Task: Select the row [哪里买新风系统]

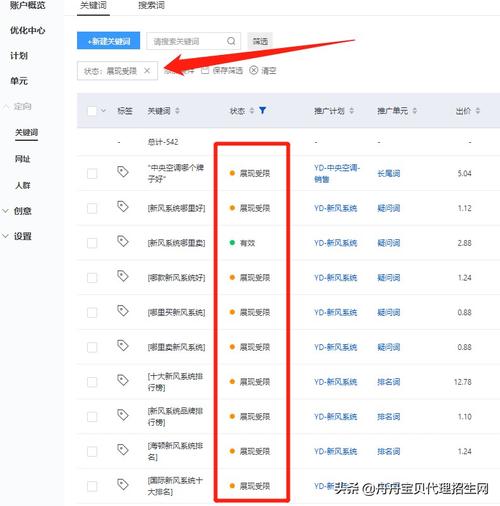Action: (92, 312)
